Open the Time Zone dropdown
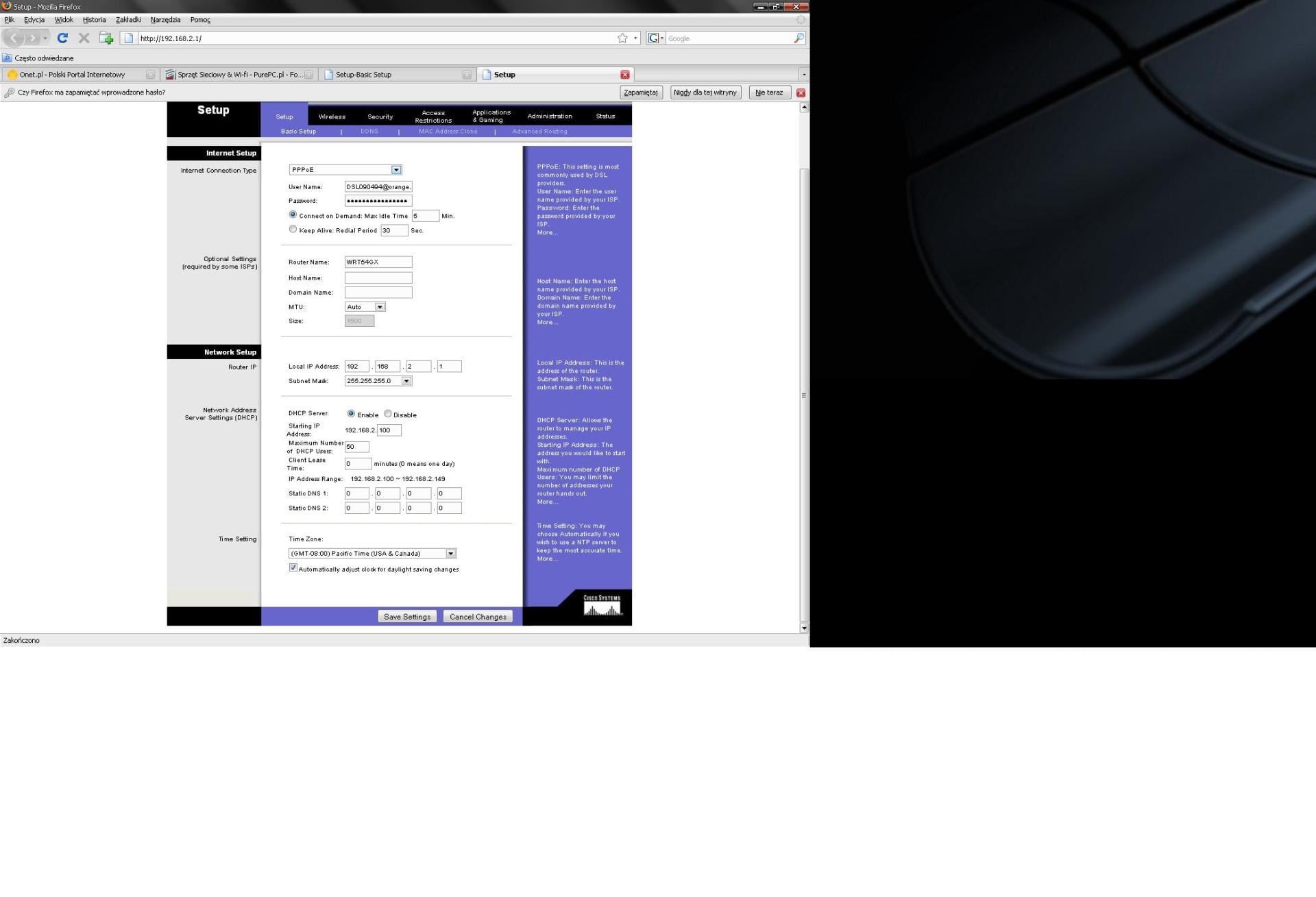Viewport: 1316px width, 897px height. (x=450, y=554)
